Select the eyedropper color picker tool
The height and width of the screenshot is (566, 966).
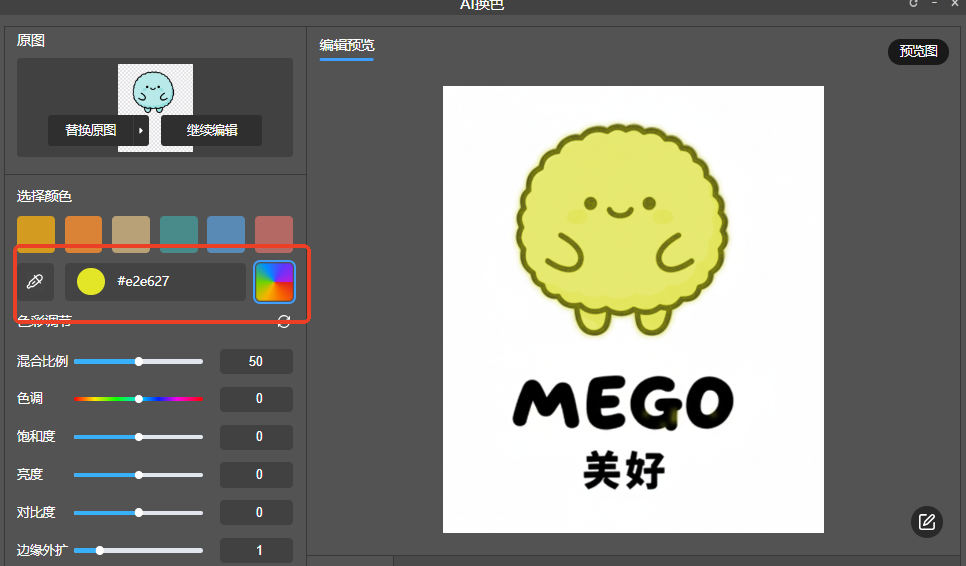pos(35,282)
